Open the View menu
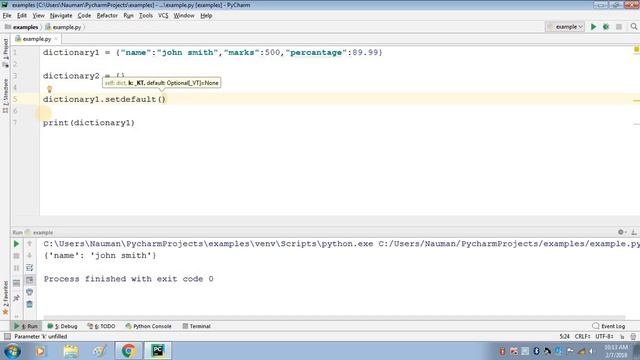This screenshot has width=640, height=360. point(38,16)
